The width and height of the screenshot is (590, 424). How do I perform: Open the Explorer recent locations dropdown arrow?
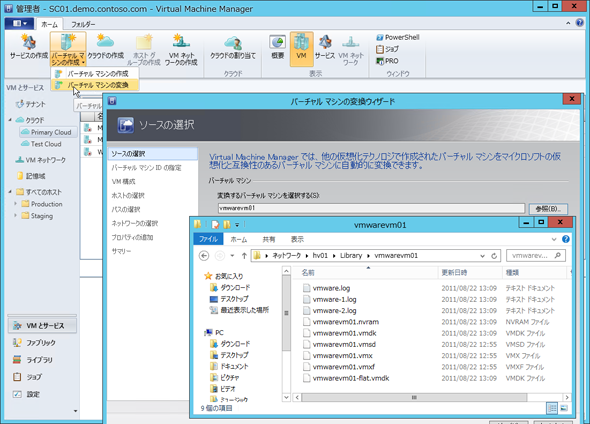click(232, 255)
